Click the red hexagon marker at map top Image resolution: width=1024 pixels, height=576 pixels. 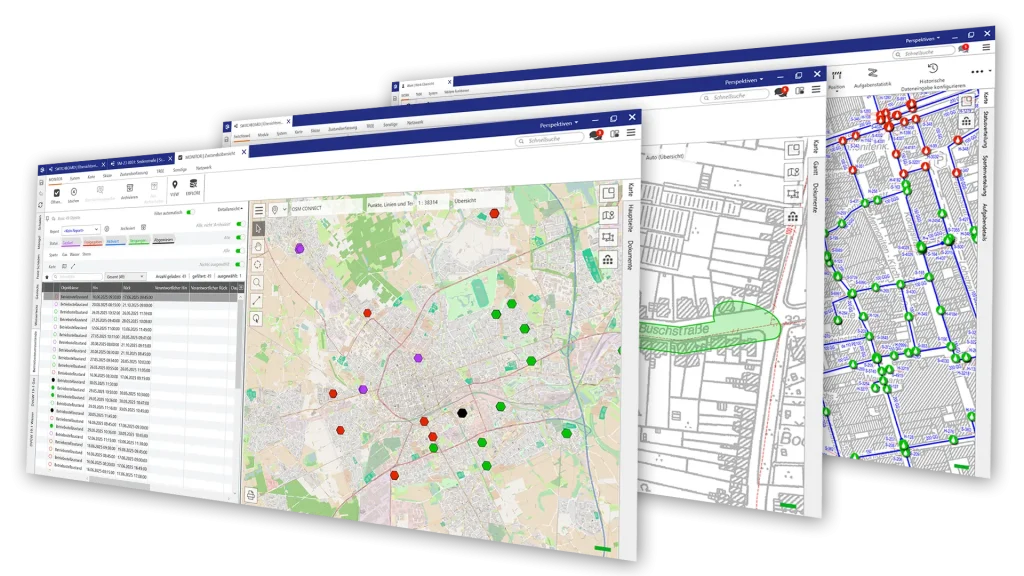pyautogui.click(x=494, y=213)
